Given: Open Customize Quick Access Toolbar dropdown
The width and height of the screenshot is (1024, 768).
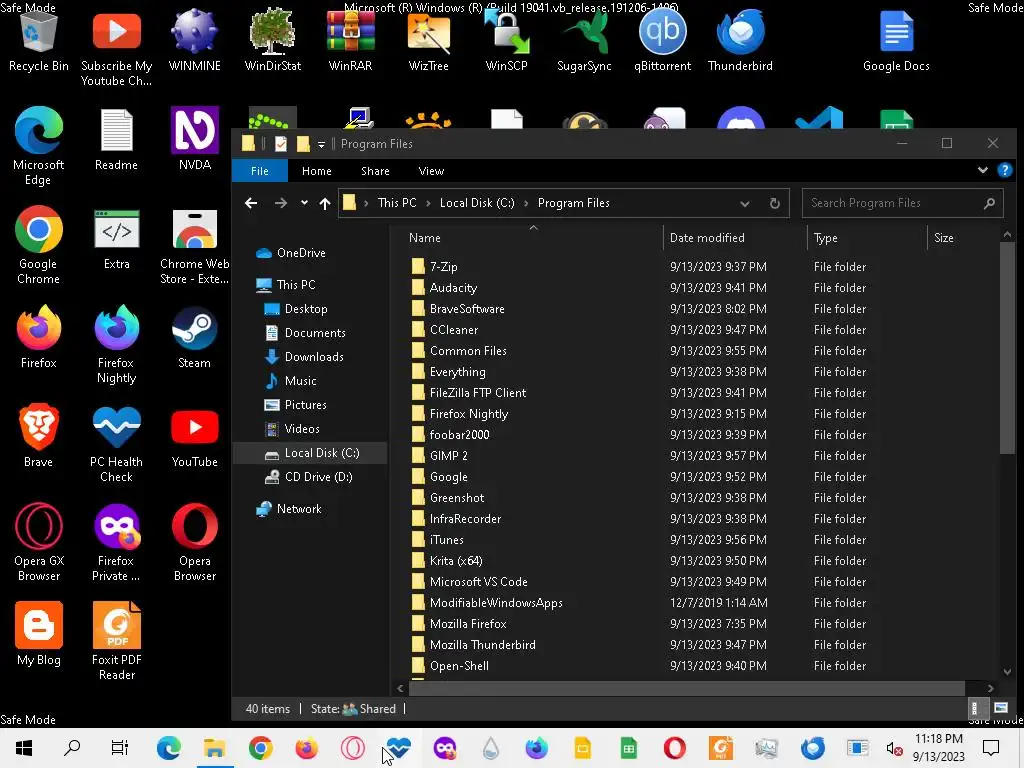Looking at the screenshot, I should pos(321,144).
